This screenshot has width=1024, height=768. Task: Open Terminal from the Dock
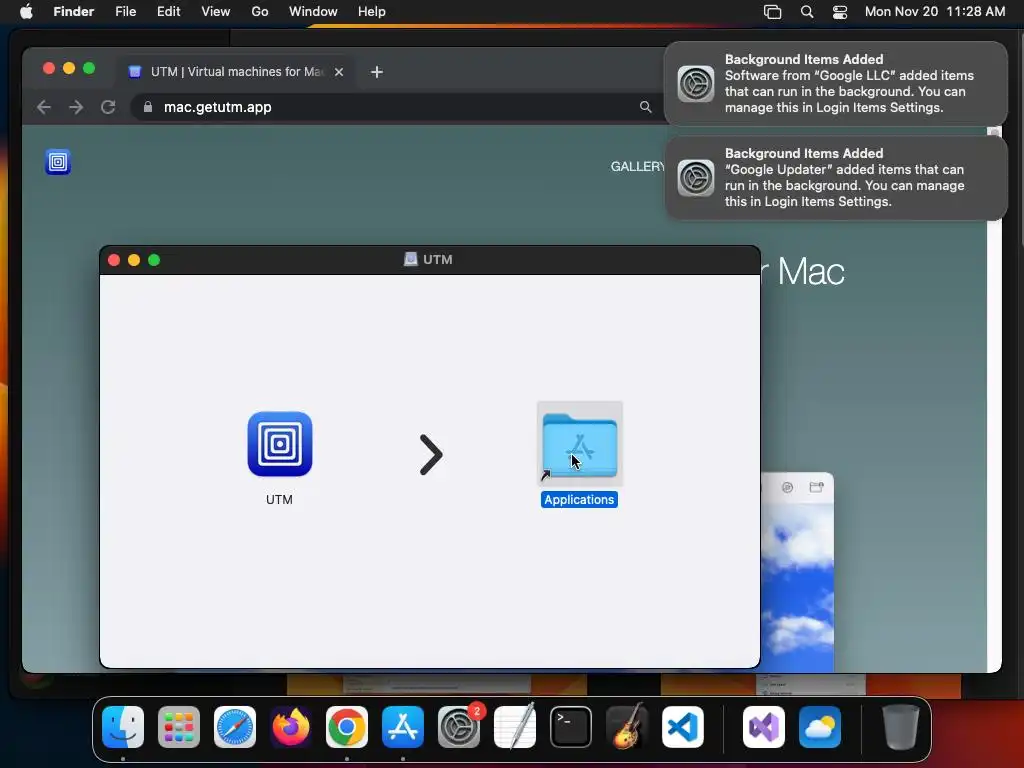point(571,727)
